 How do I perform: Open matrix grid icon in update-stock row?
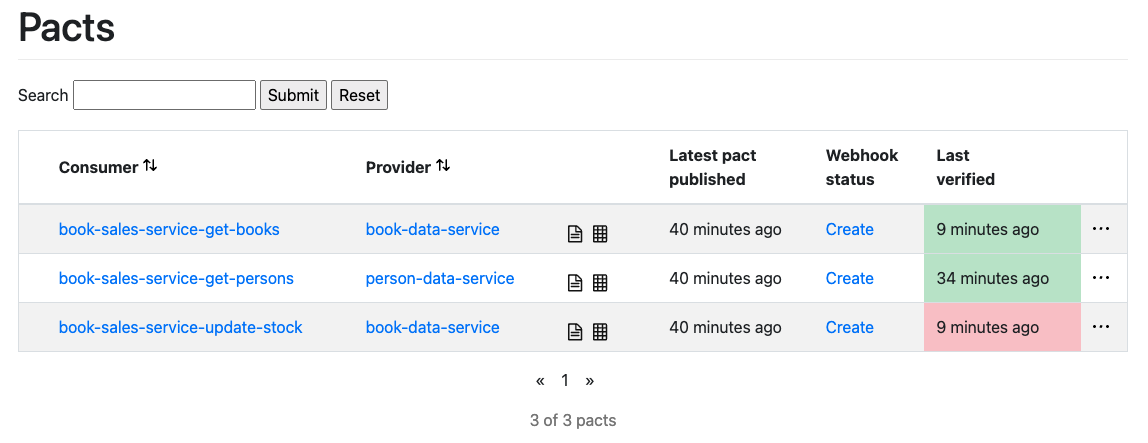[600, 332]
